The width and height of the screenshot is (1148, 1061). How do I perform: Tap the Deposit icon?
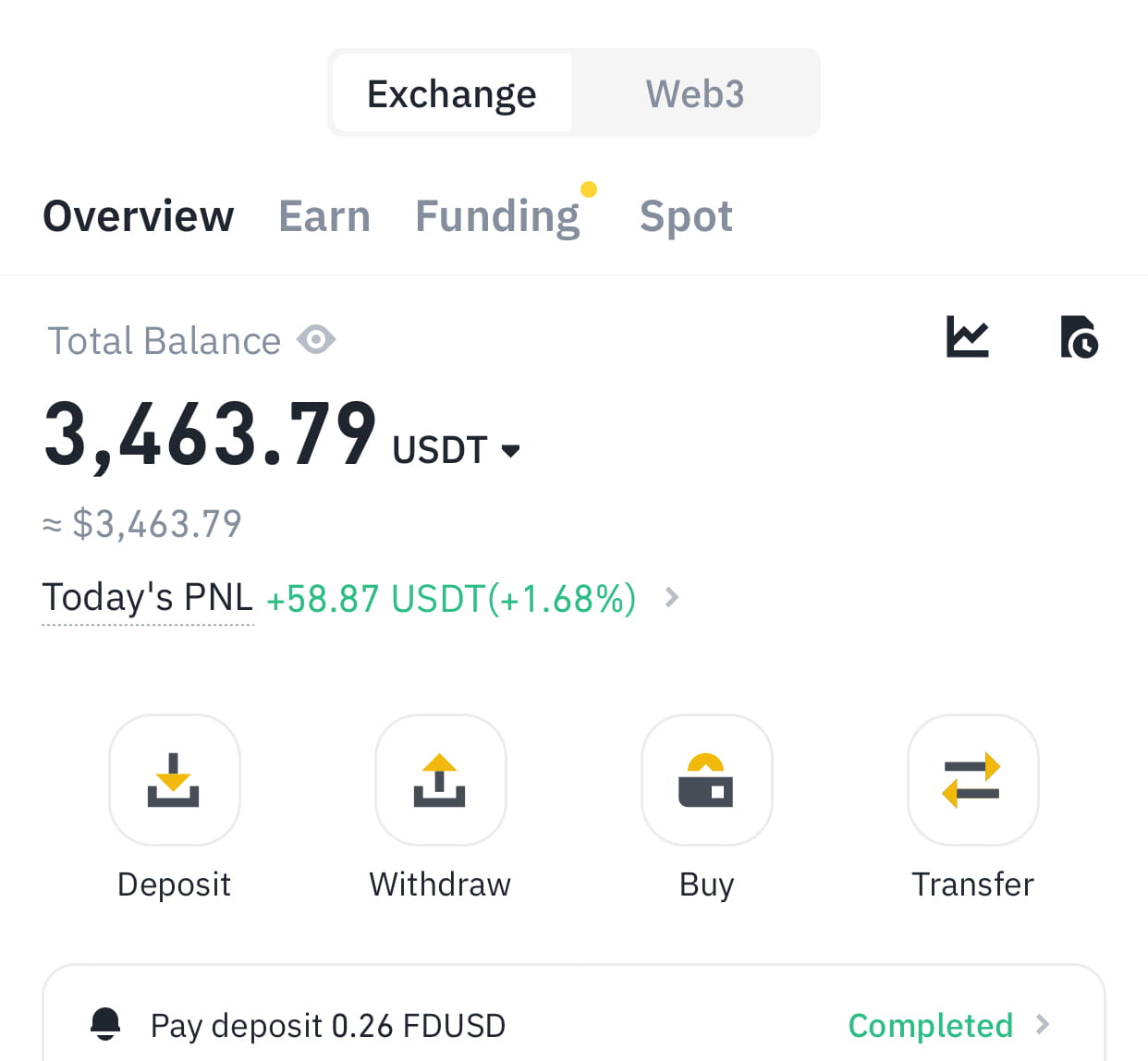point(174,779)
